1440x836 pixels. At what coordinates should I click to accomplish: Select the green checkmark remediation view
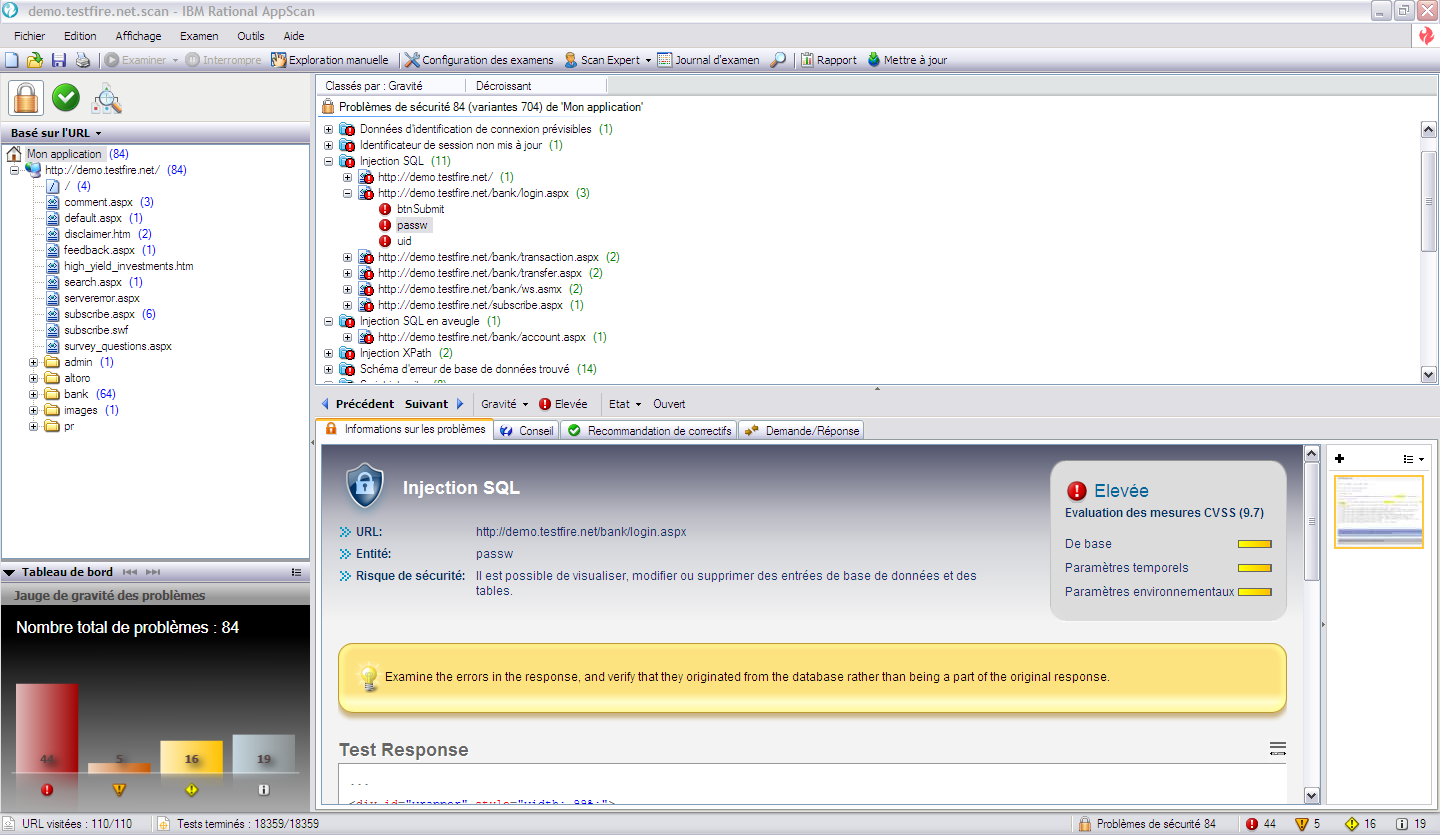pos(66,98)
